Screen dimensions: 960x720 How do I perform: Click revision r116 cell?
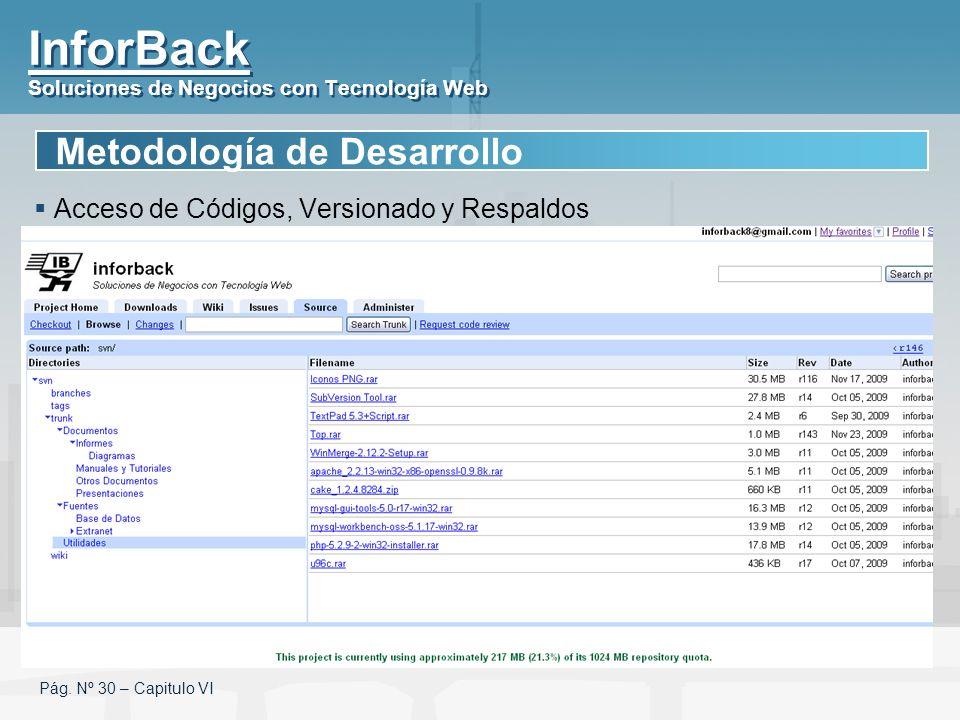click(808, 379)
